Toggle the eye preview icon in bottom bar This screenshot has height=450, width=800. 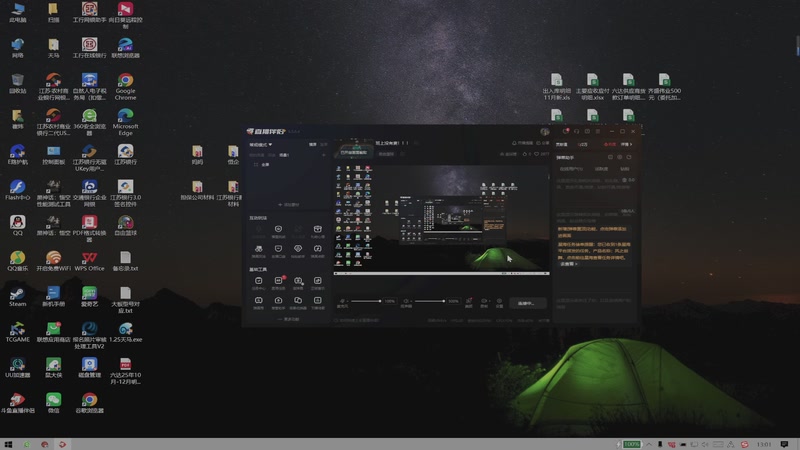pos(484,301)
